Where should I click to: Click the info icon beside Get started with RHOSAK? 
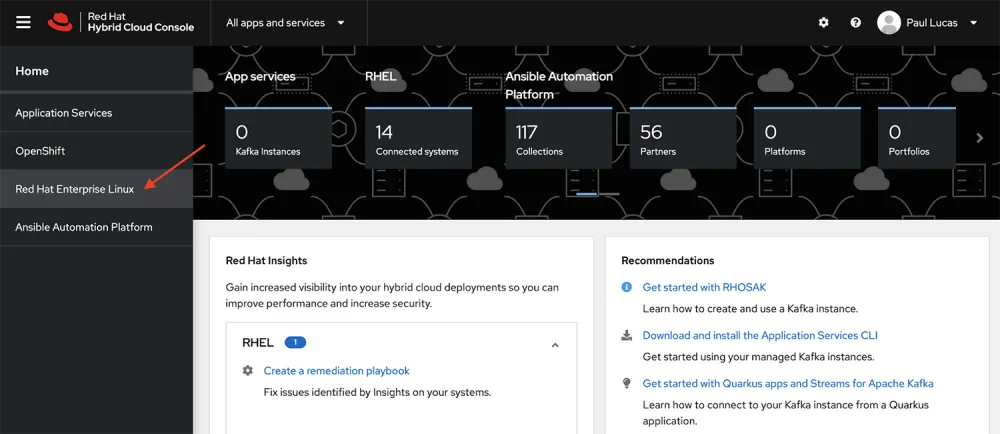click(626, 287)
